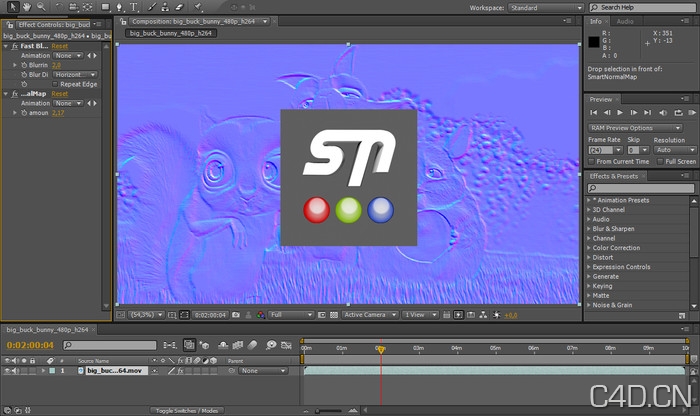Open the magnification 54,3% dropdown
The width and height of the screenshot is (700, 416).
tap(146, 315)
